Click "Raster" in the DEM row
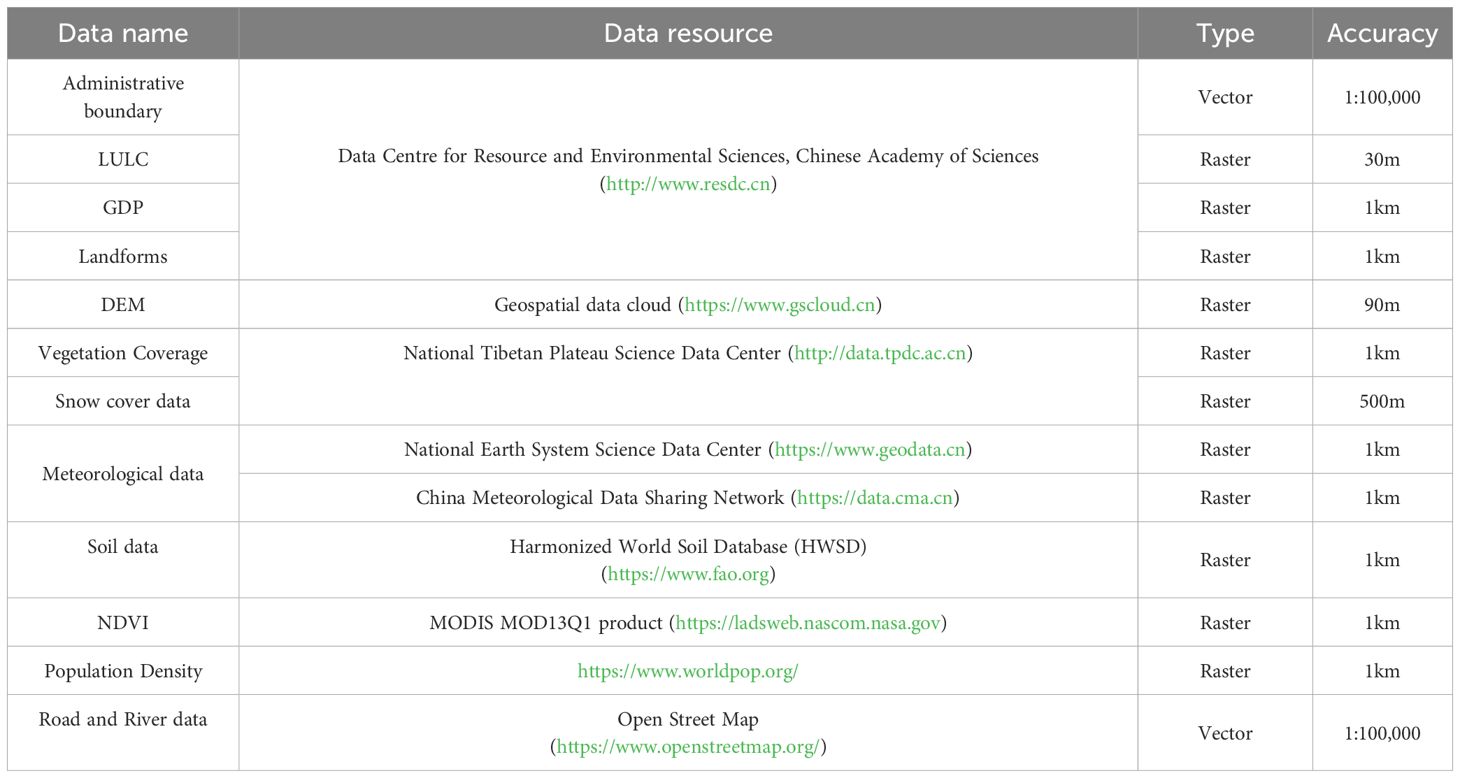This screenshot has height=778, width=1460. click(x=1225, y=305)
